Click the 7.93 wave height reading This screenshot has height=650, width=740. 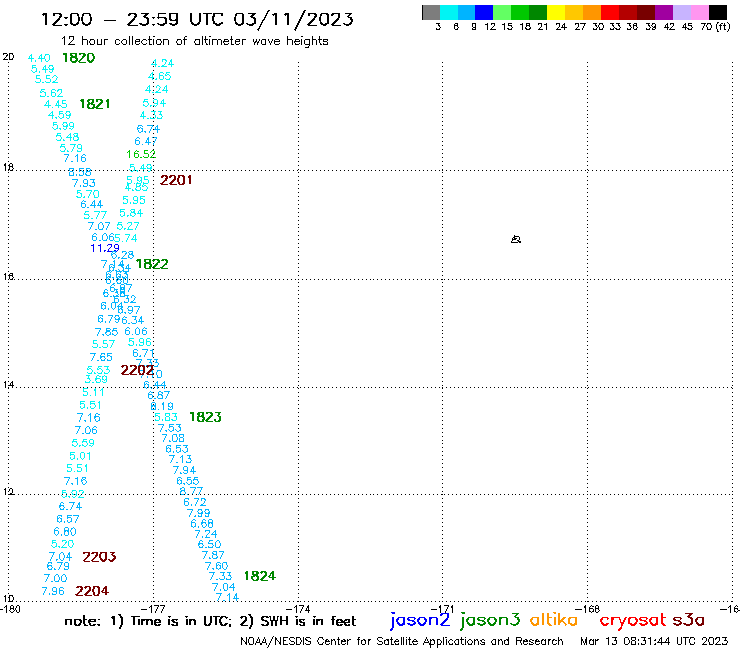pyautogui.click(x=84, y=183)
